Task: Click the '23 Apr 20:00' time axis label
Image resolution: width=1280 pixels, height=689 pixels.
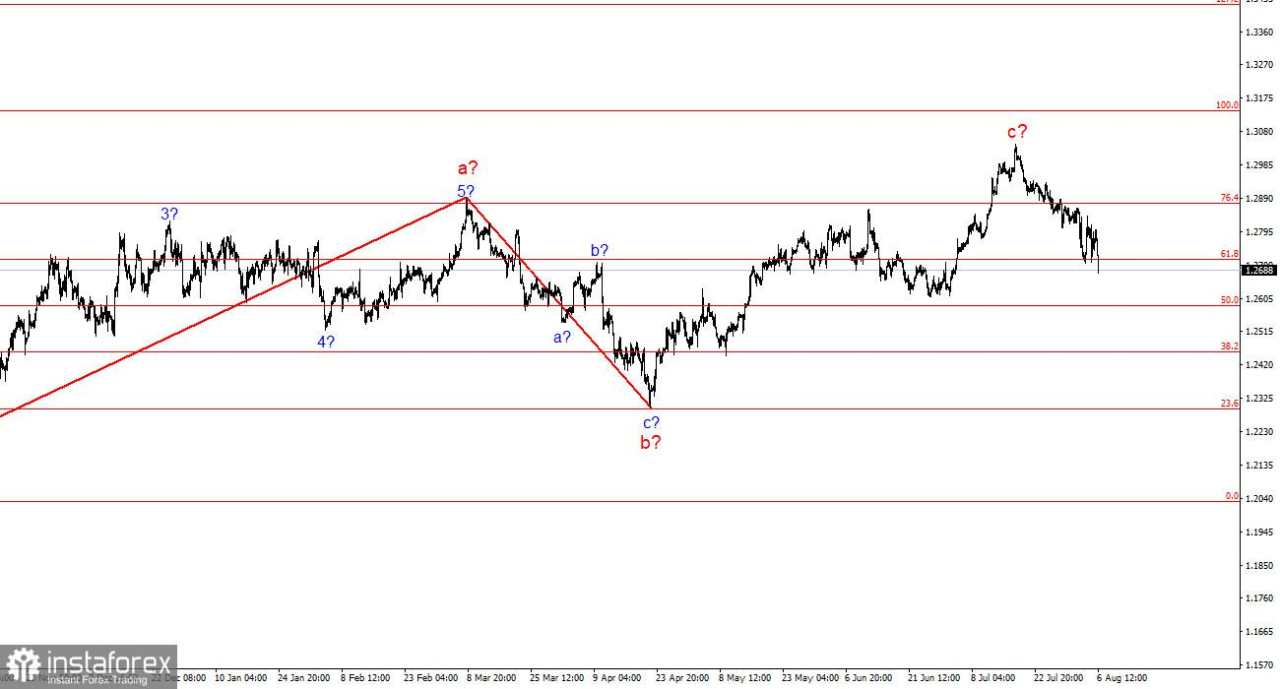Action: pos(681,677)
